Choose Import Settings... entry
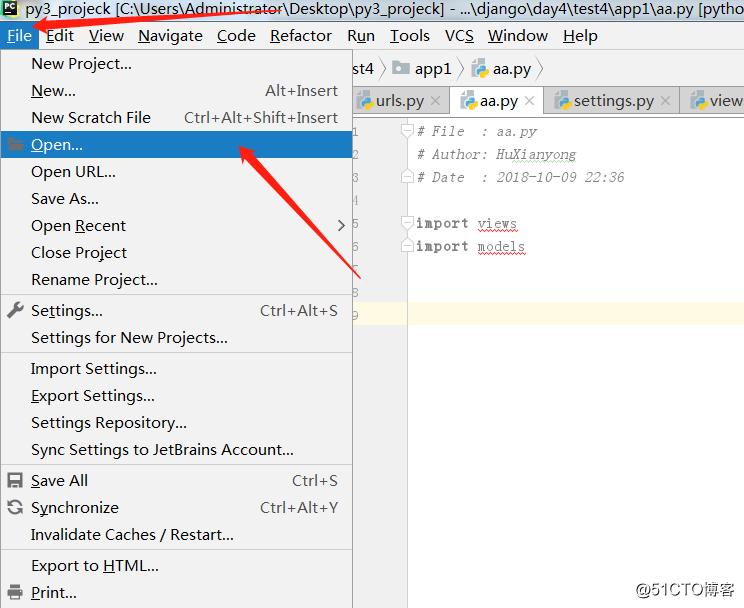Viewport: 744px width, 608px height. click(x=177, y=369)
